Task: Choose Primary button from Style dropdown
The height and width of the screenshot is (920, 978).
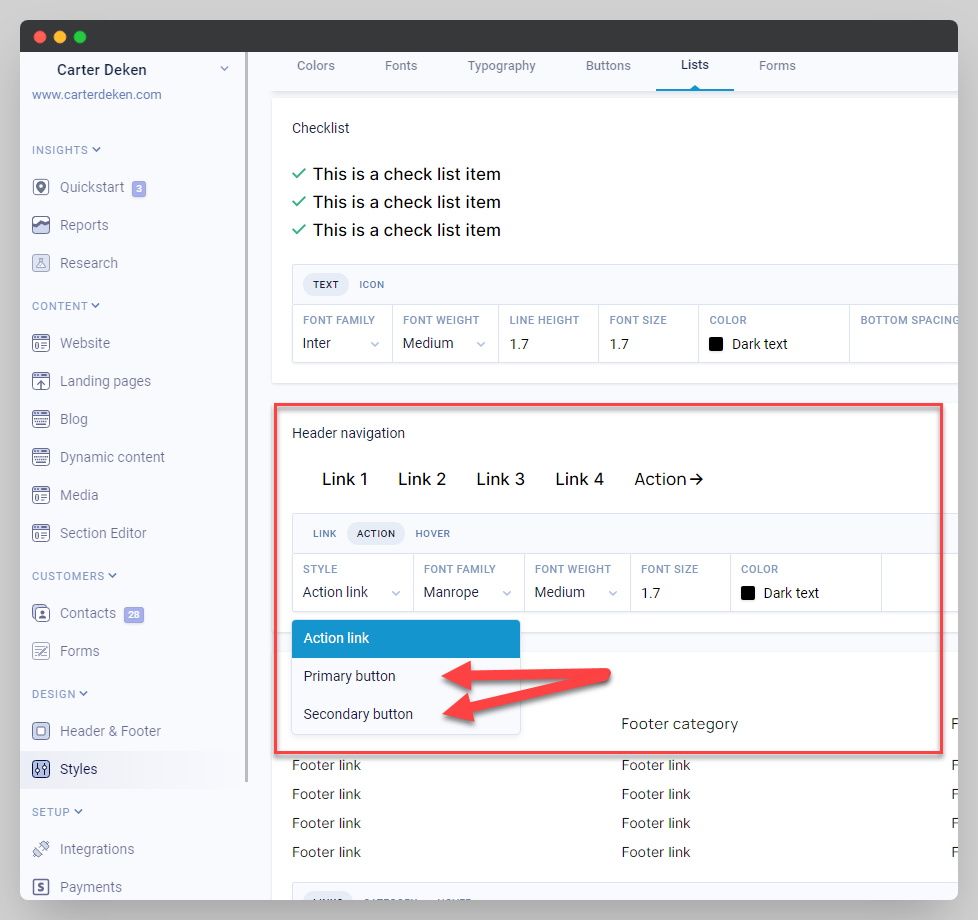Action: click(x=350, y=676)
